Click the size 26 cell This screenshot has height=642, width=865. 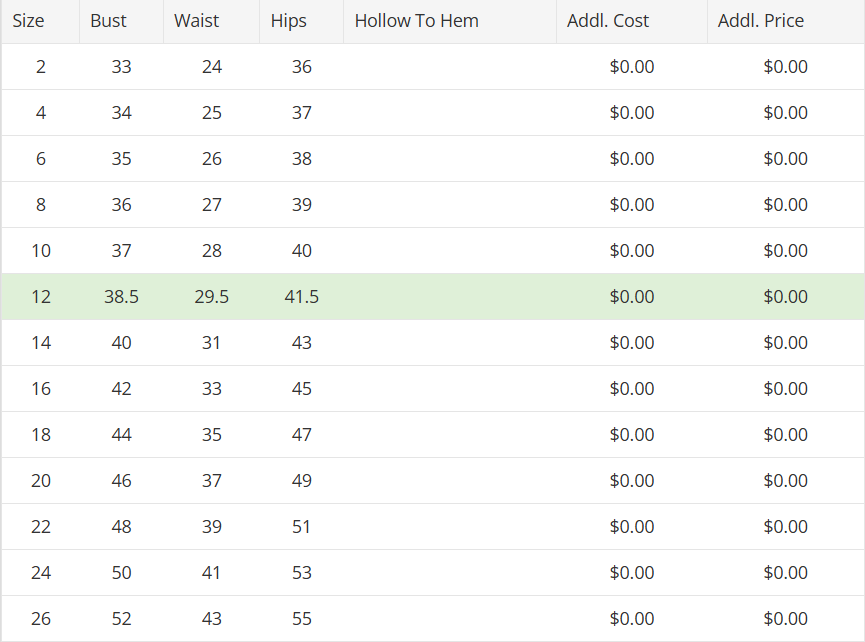point(40,619)
